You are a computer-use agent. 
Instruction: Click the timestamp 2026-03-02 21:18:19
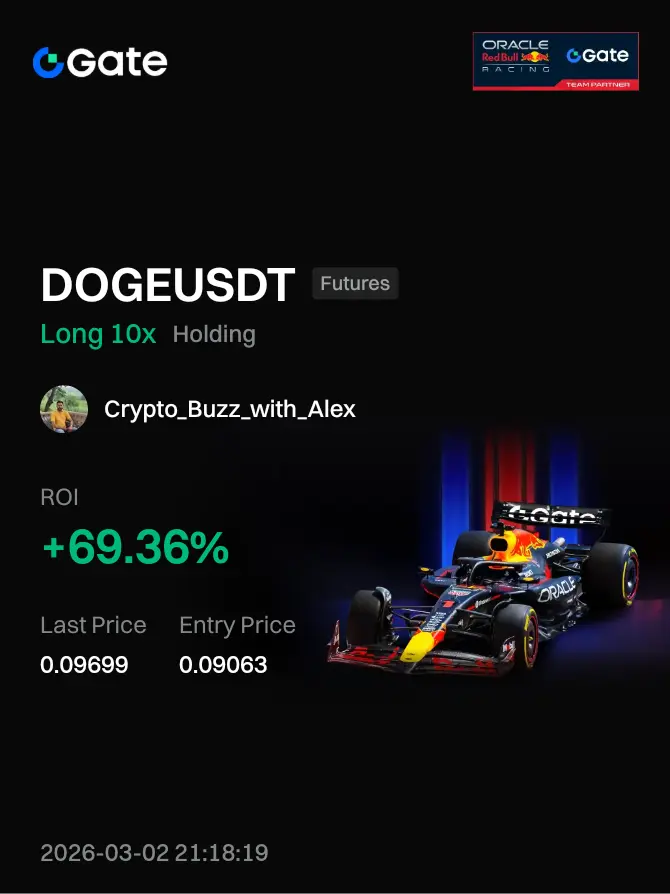pos(155,853)
